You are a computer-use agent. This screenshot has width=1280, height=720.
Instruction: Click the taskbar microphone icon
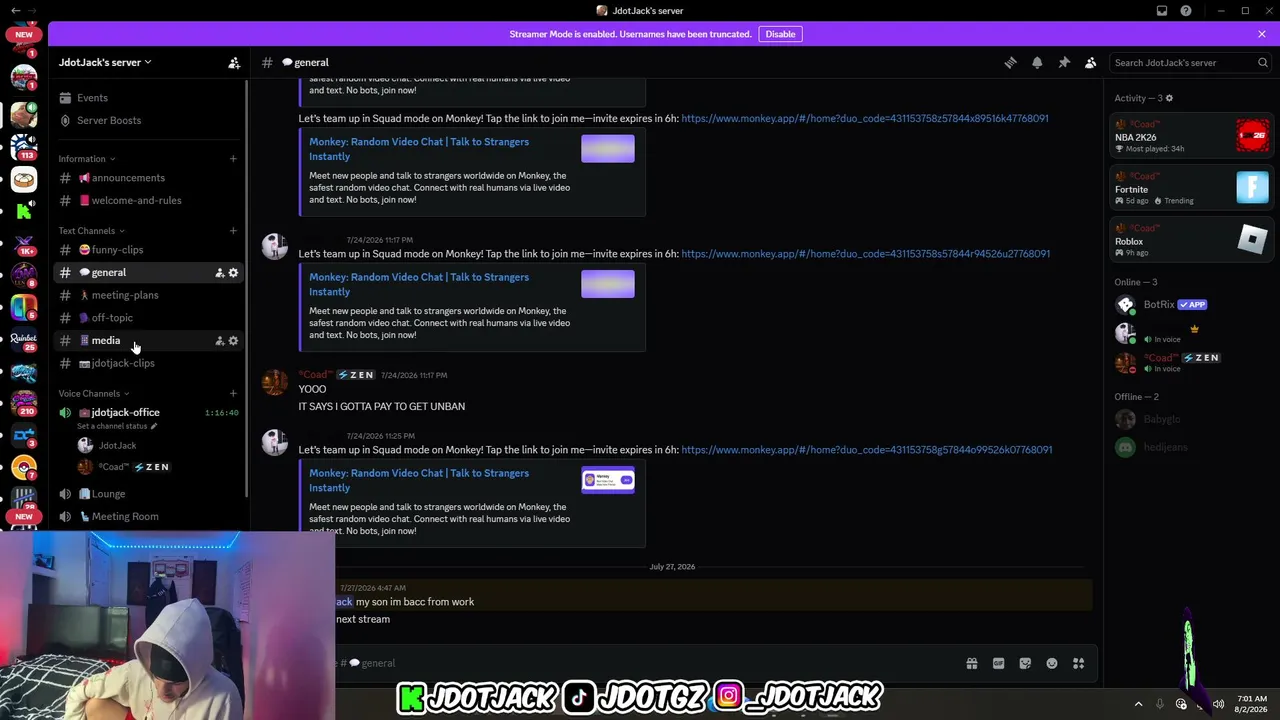click(x=1160, y=704)
